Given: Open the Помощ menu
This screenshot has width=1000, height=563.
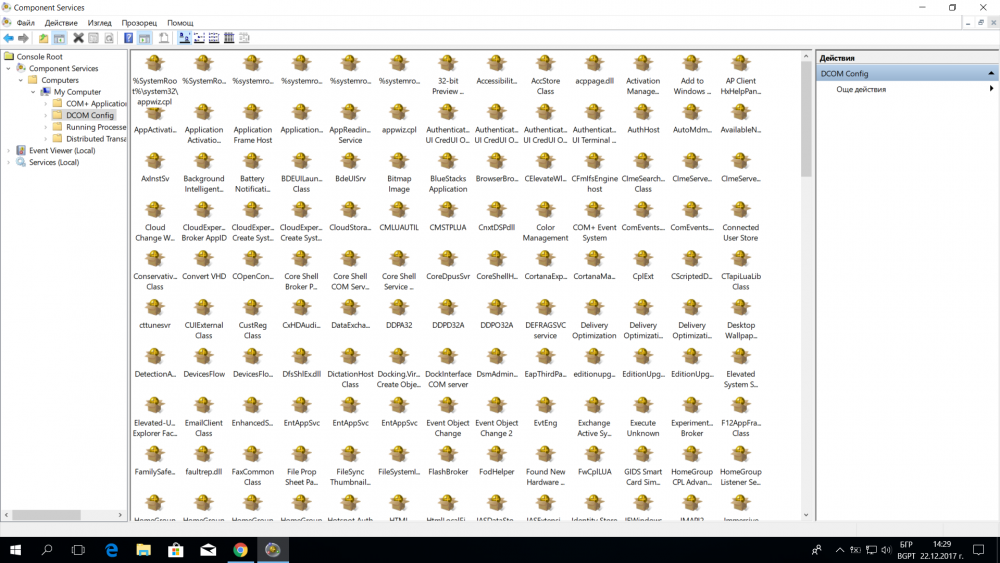Looking at the screenshot, I should point(180,22).
